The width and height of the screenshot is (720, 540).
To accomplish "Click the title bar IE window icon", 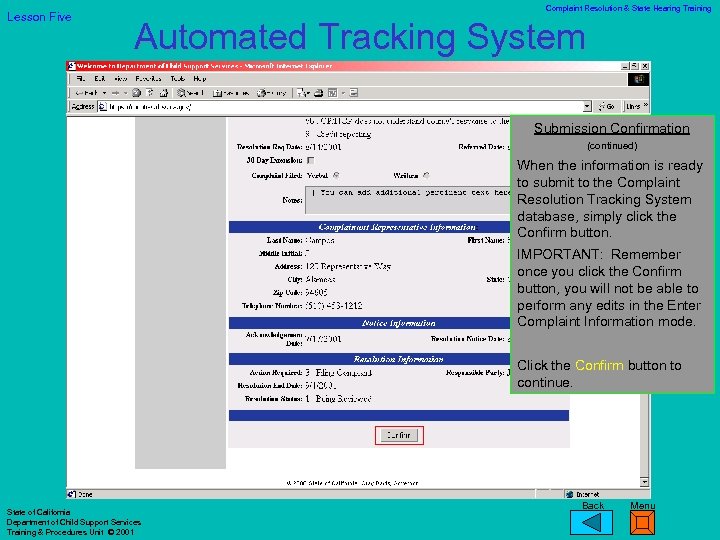I will [72, 66].
